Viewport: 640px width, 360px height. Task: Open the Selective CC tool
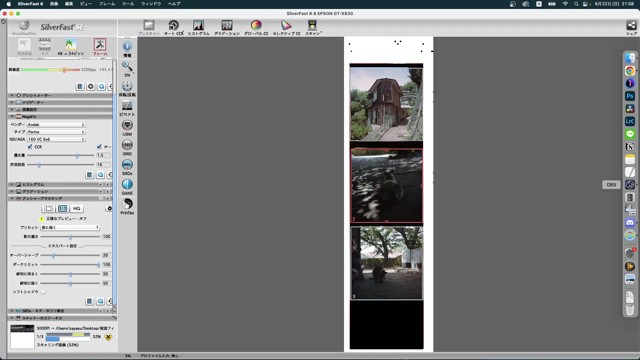coord(286,25)
